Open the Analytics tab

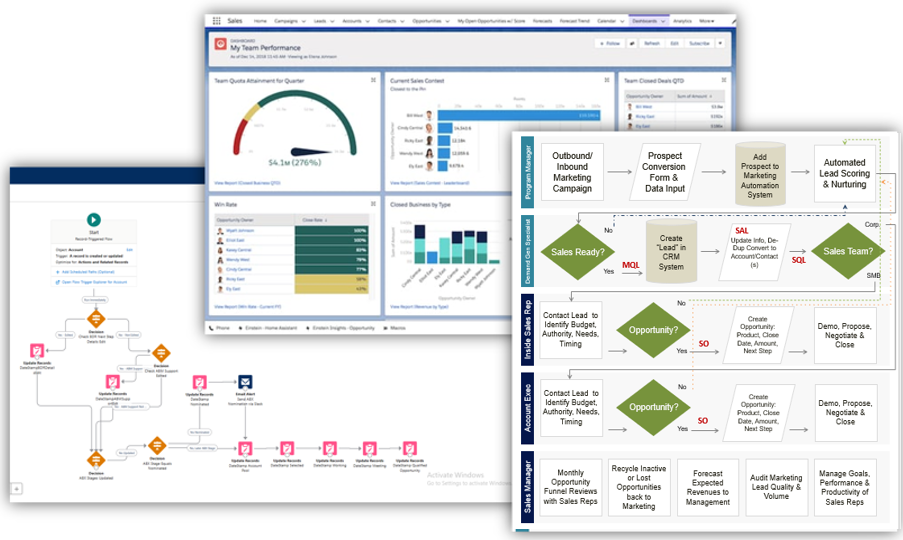[682, 21]
